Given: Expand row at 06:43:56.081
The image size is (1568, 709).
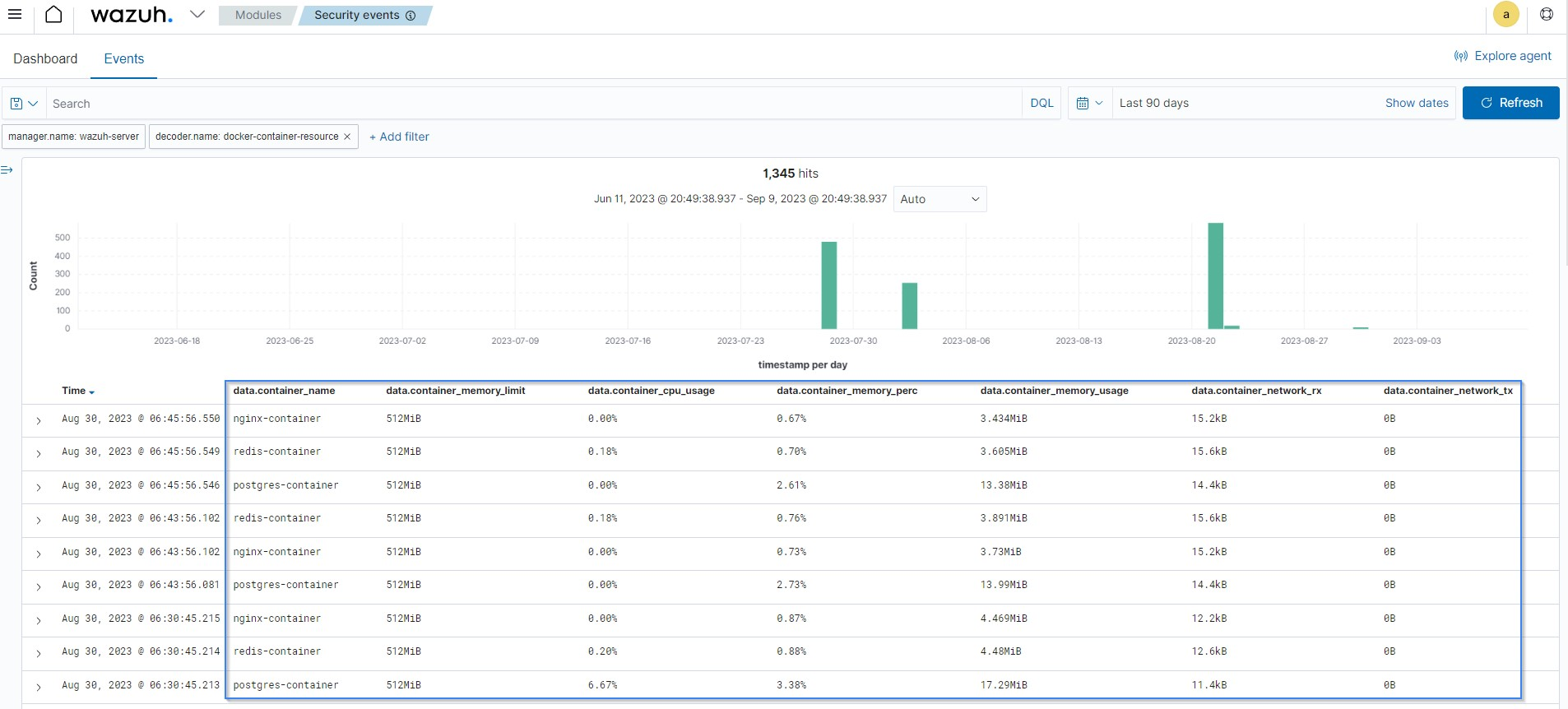Looking at the screenshot, I should click(x=38, y=586).
